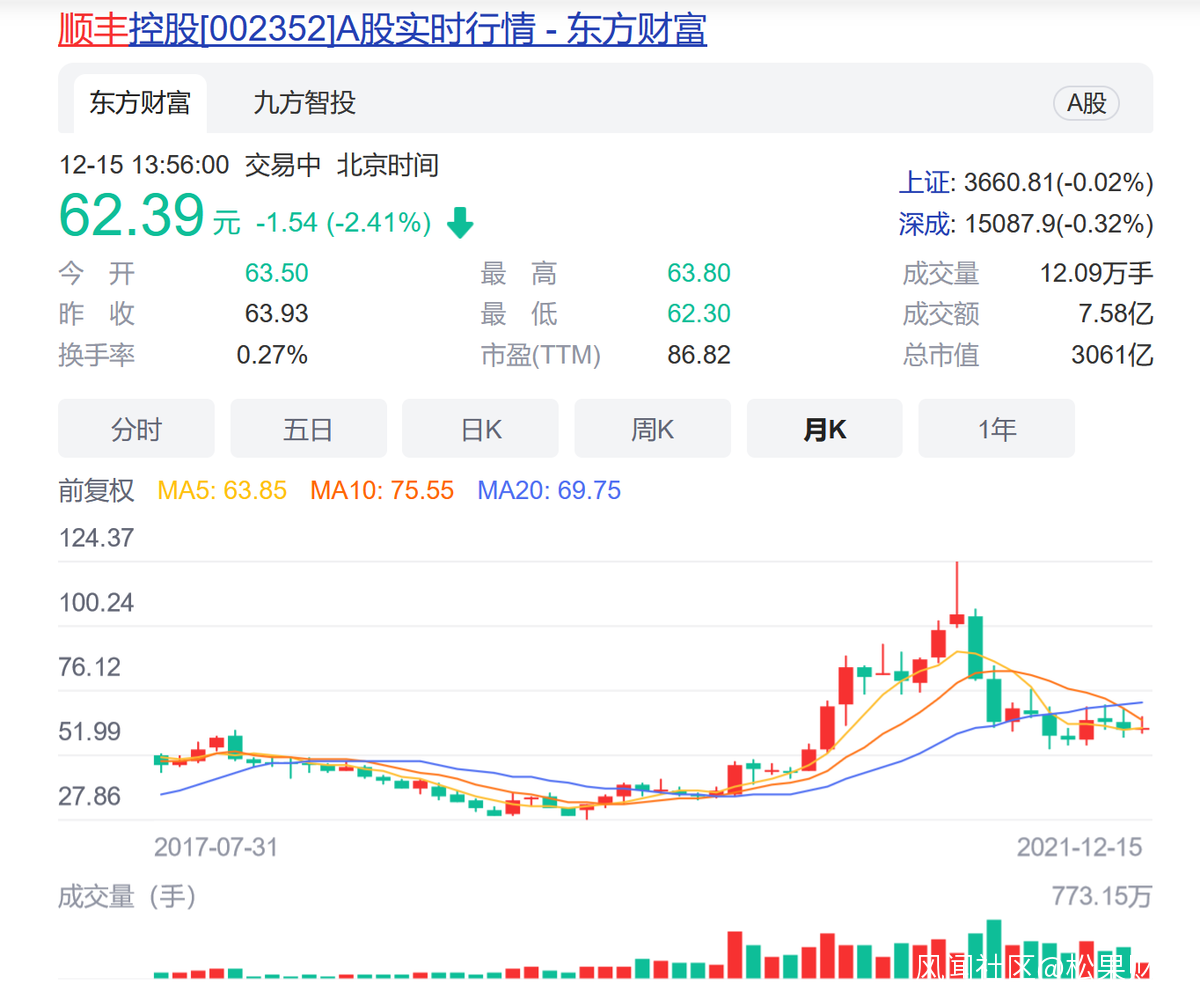The image size is (1200, 999).
Task: Click the current price 62.39
Action: point(132,216)
